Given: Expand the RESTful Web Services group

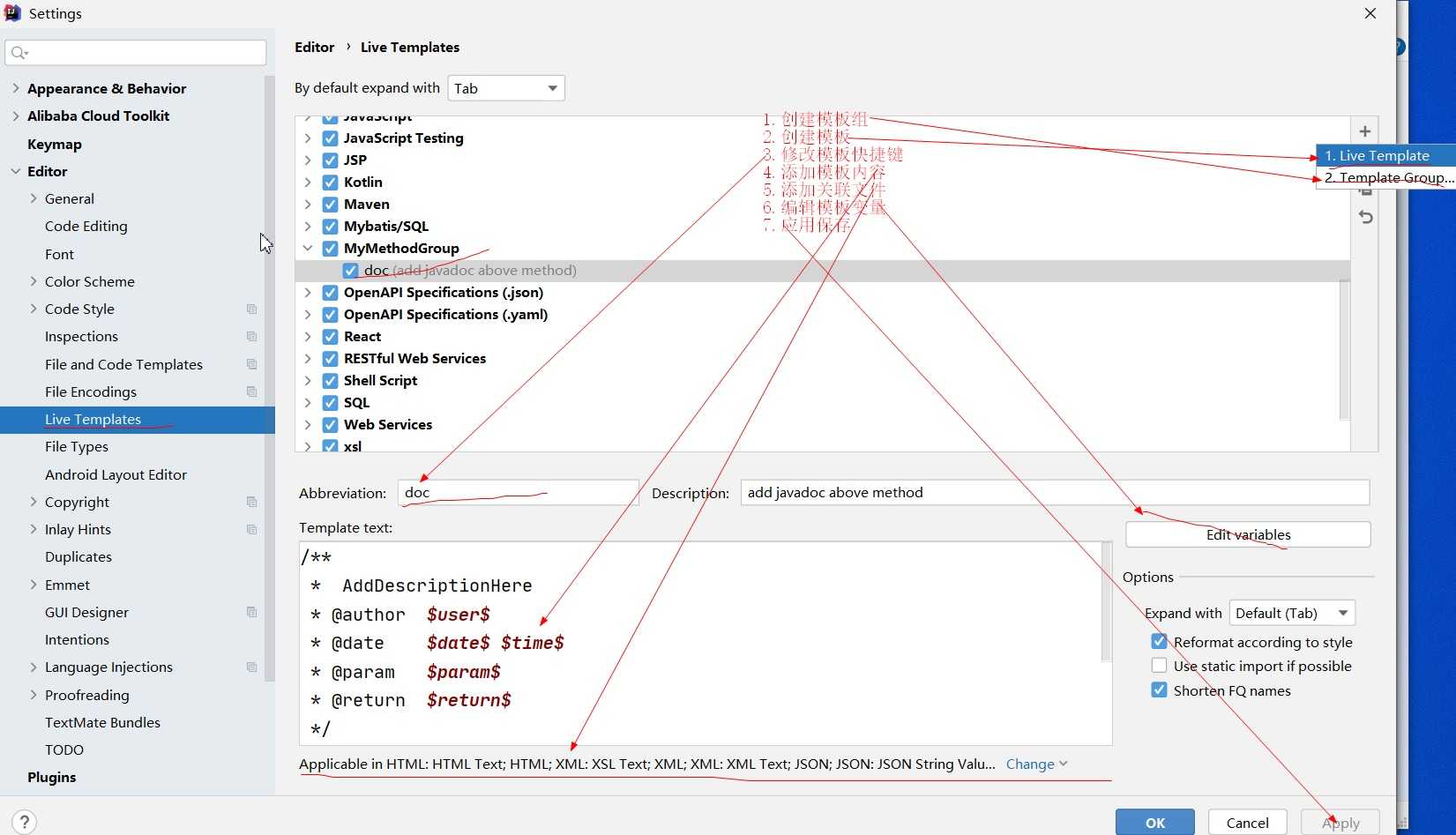Looking at the screenshot, I should (307, 359).
